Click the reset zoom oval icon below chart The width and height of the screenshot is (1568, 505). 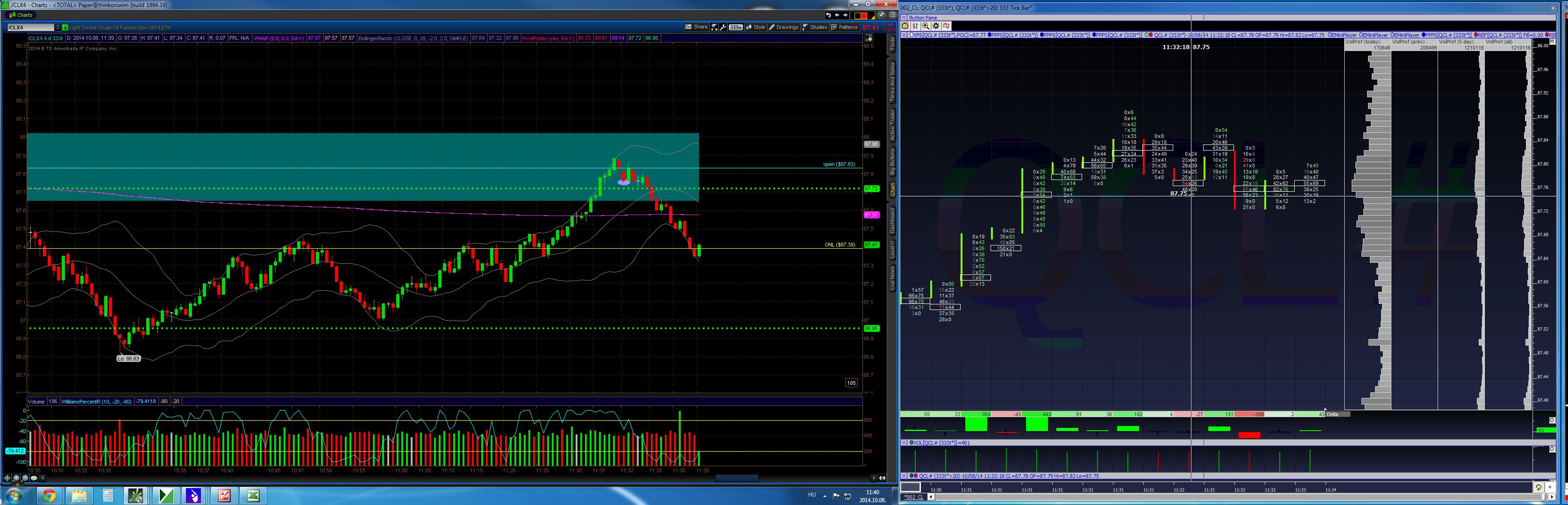point(34,478)
